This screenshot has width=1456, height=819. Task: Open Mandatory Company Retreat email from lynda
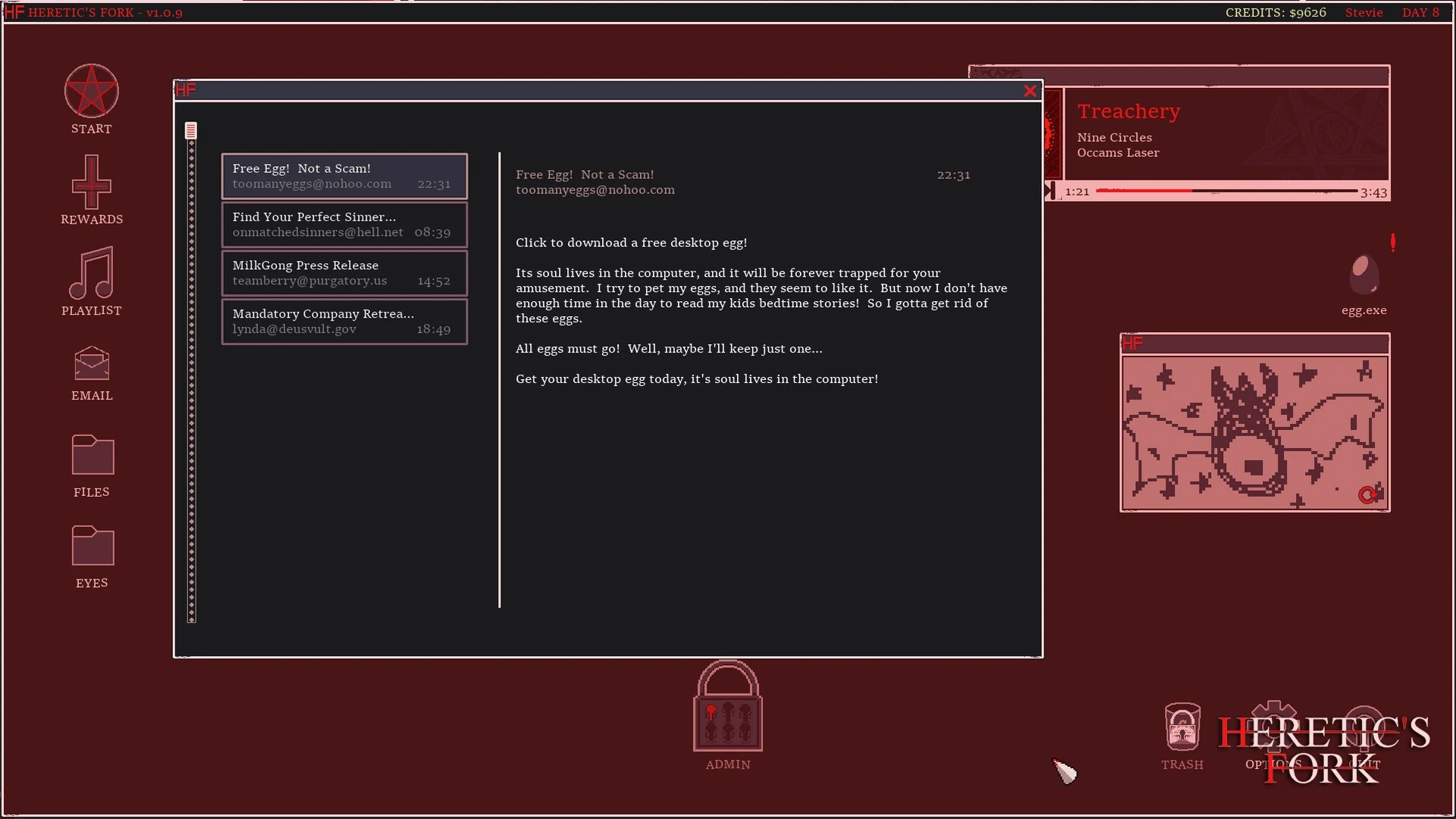344,322
